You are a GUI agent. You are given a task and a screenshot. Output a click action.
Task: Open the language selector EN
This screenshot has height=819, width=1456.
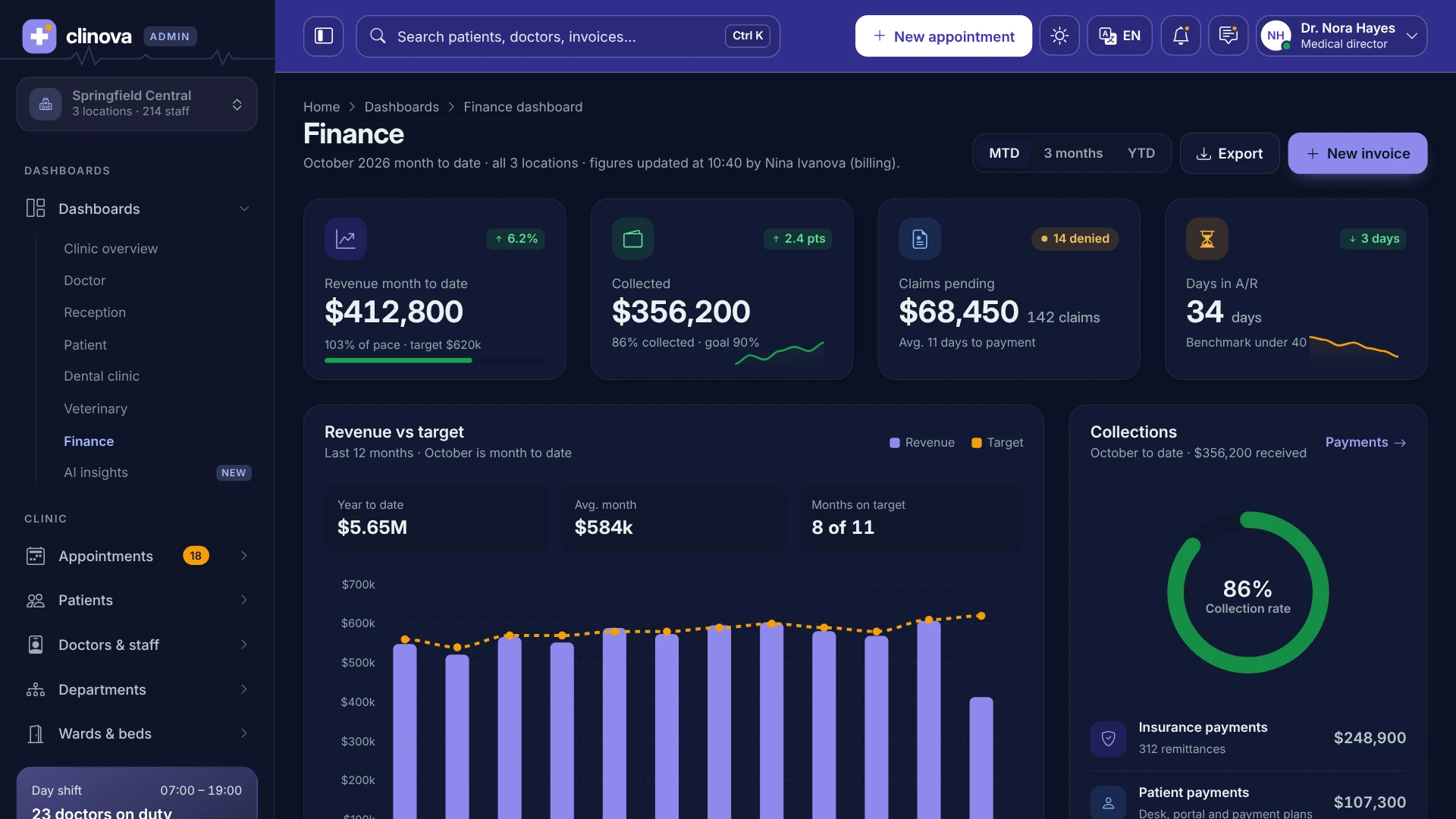click(x=1119, y=36)
